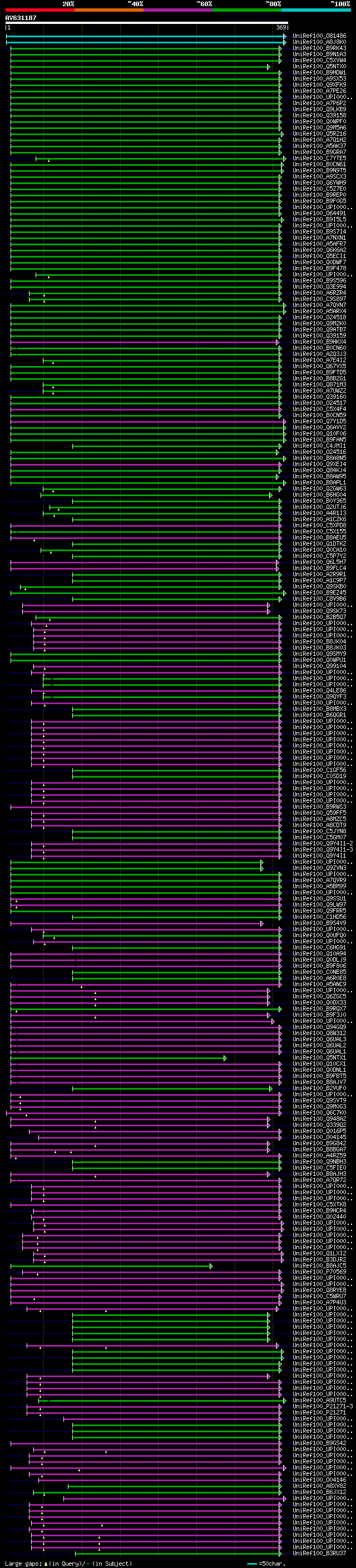Open the UniRef100_B9RK43 hit link
Image resolution: width=356 pixels, height=1568 pixels.
pos(319,48)
